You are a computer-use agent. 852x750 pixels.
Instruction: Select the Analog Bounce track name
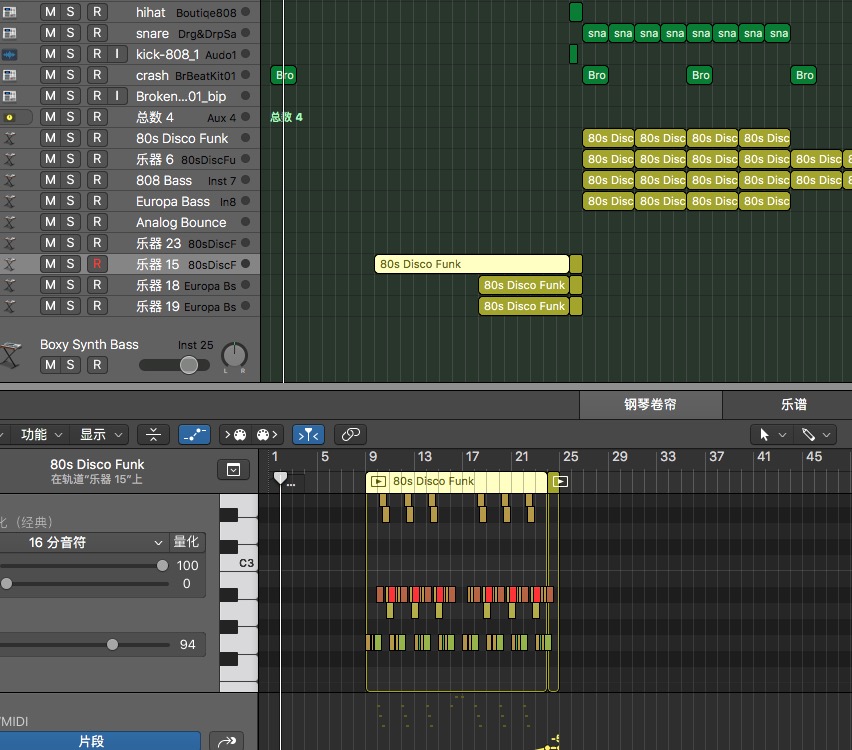tap(181, 222)
